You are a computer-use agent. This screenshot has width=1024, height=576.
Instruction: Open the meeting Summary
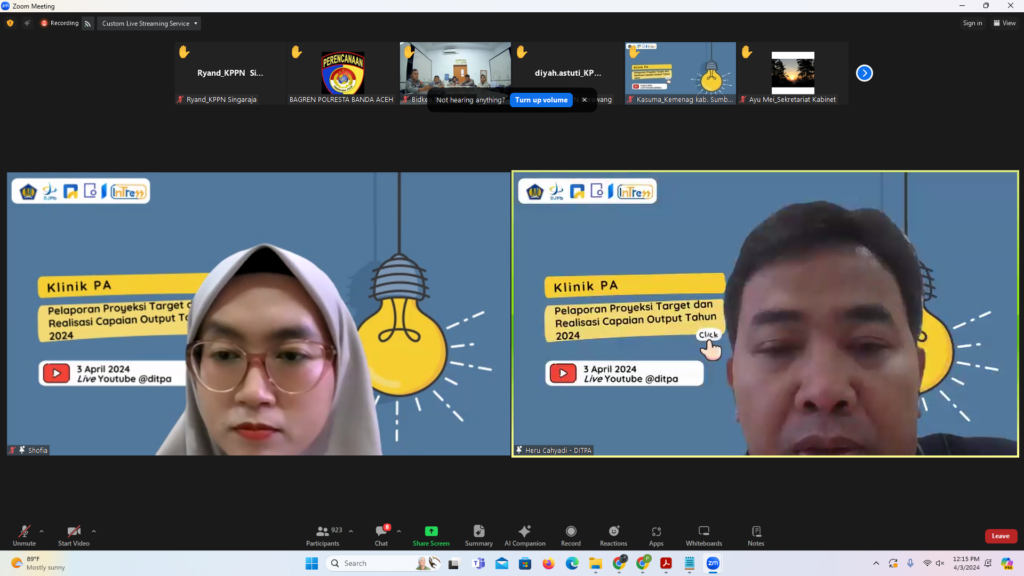click(478, 535)
